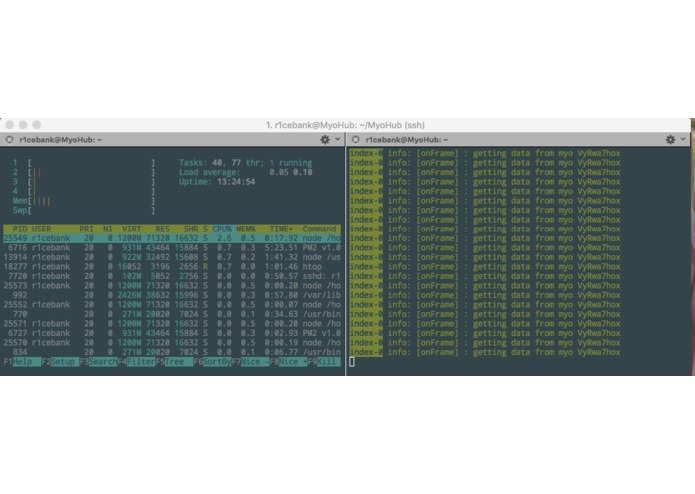Click the terminal cursor in the right pane
This screenshot has width=695, height=494.
[352, 362]
